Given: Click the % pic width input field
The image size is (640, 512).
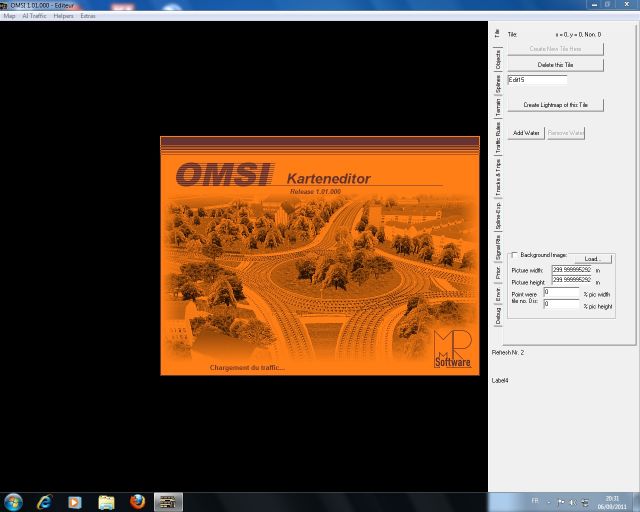Looking at the screenshot, I should 561,292.
